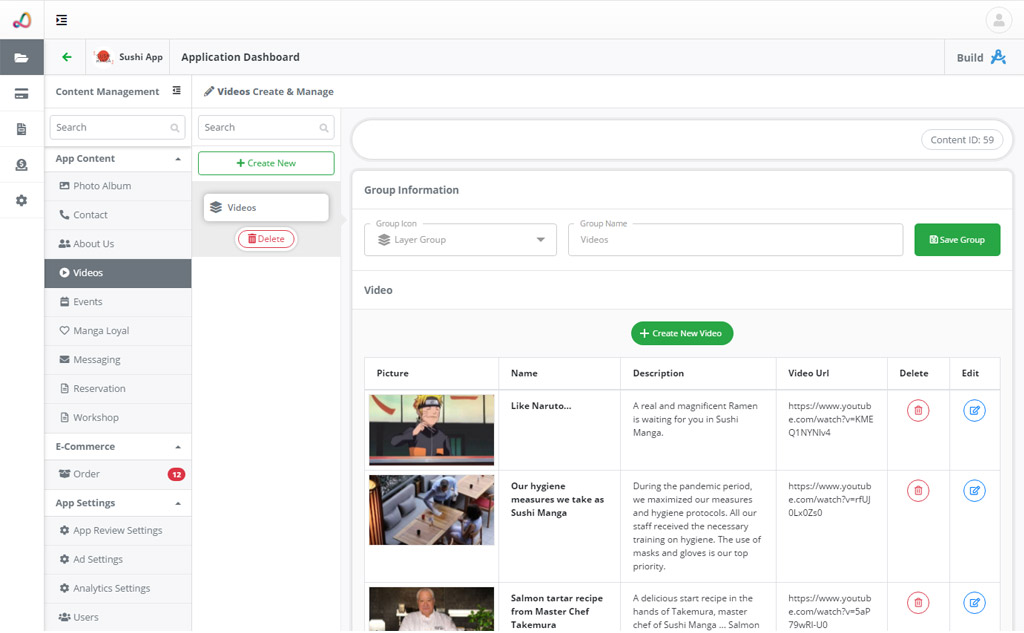Viewport: 1024px width, 633px height.
Task: Click the layers icon in Videos group
Action: tap(216, 208)
